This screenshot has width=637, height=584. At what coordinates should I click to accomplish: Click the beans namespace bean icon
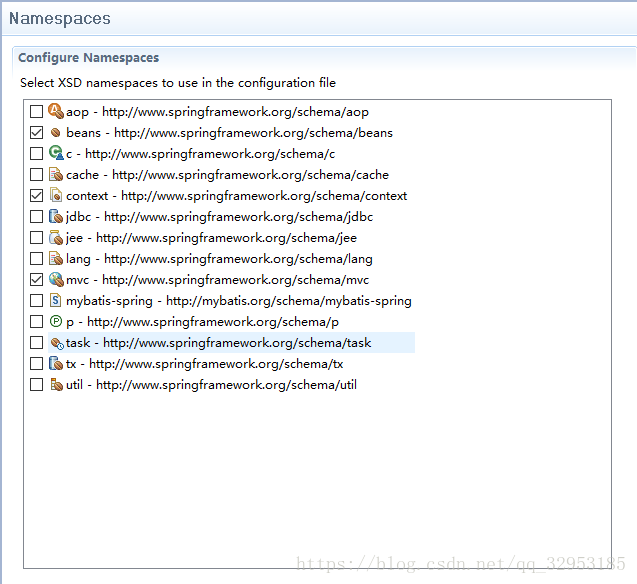tap(56, 132)
